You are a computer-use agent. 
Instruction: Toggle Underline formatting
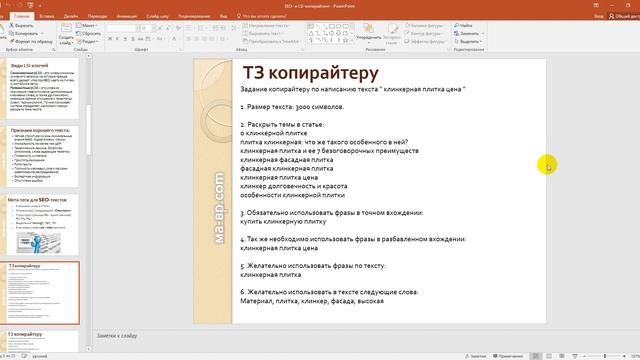pyautogui.click(x=125, y=39)
